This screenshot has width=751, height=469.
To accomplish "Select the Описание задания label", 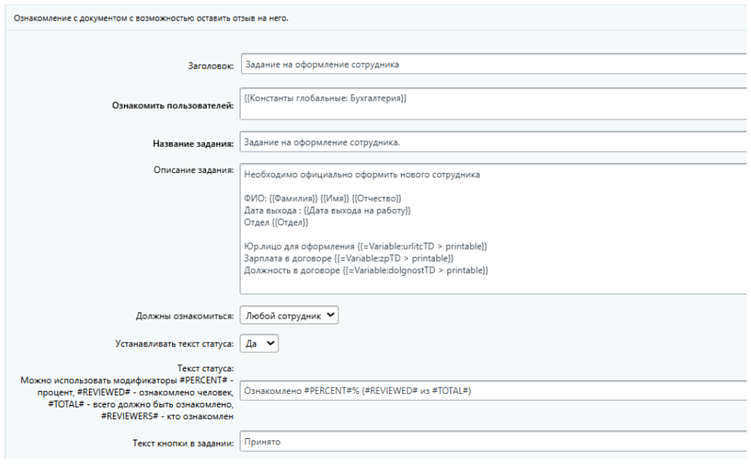I will (193, 169).
